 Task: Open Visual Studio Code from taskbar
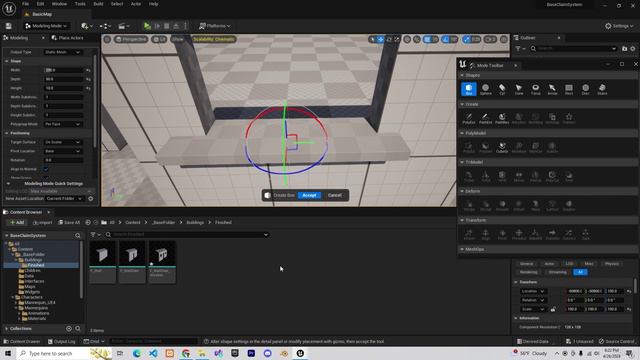(153, 353)
